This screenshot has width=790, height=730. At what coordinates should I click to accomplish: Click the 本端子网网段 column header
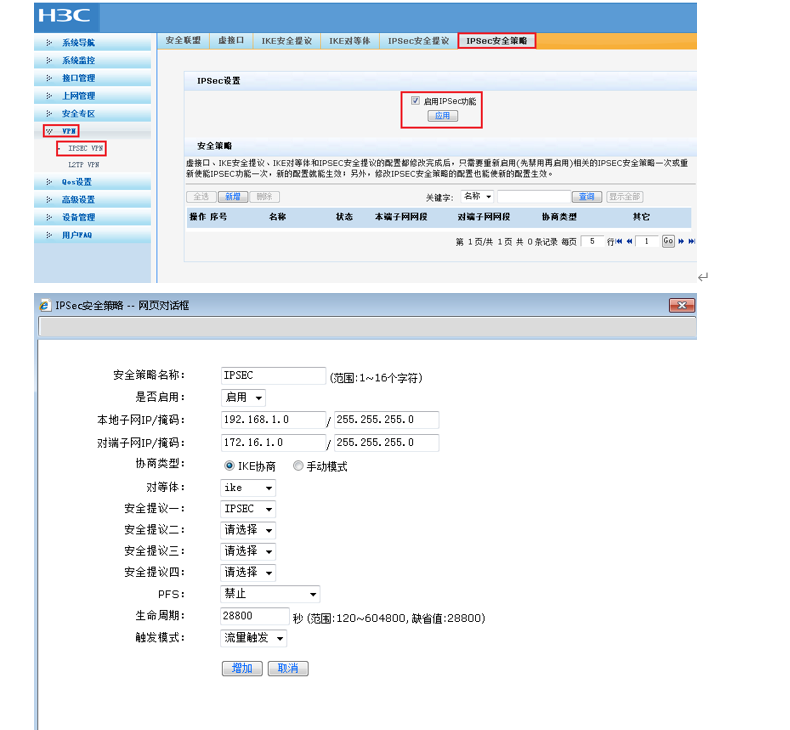[x=401, y=217]
